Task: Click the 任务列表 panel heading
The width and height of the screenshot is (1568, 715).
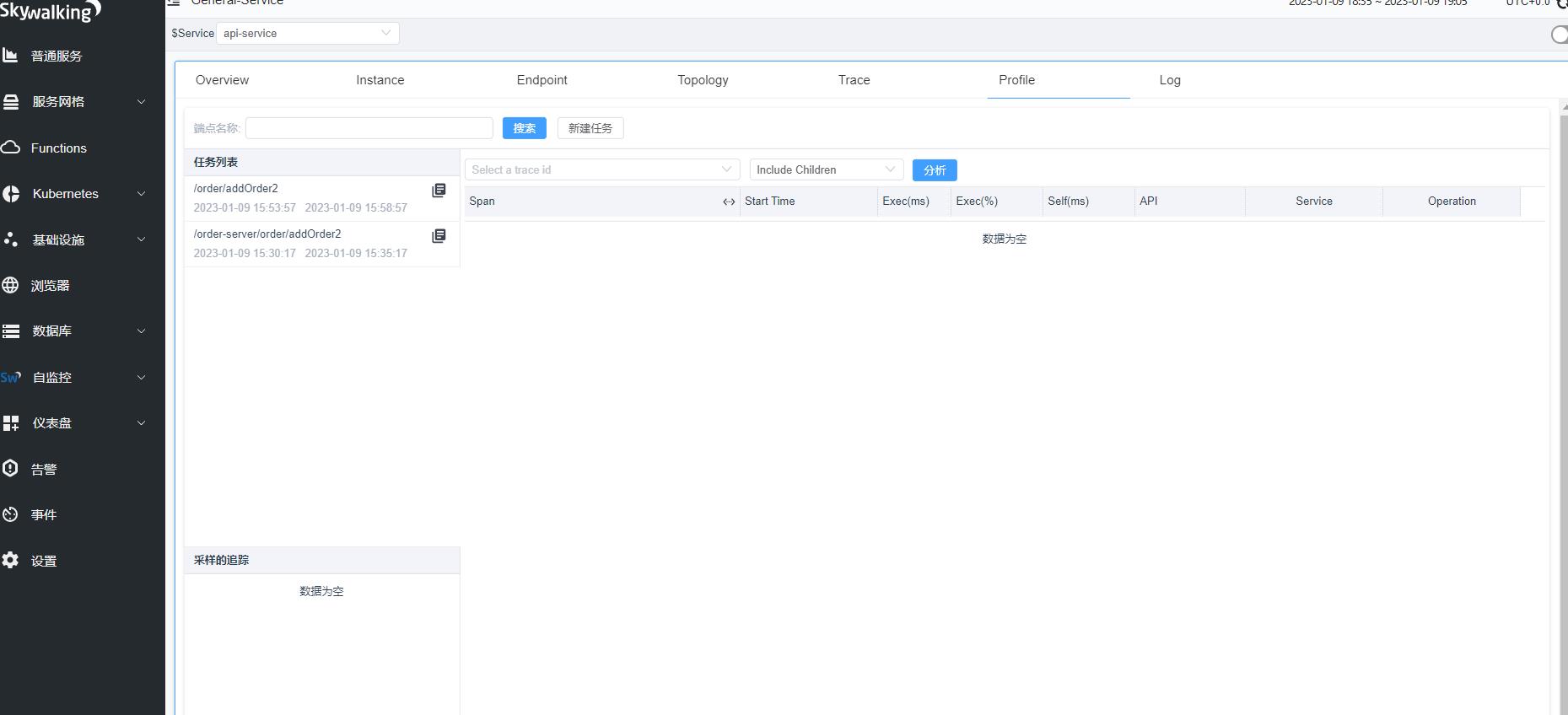Action: (216, 162)
